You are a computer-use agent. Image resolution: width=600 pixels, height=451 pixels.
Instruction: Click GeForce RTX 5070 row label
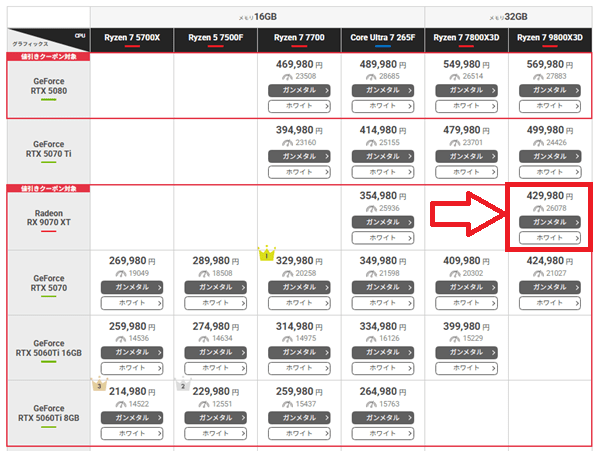click(x=49, y=283)
